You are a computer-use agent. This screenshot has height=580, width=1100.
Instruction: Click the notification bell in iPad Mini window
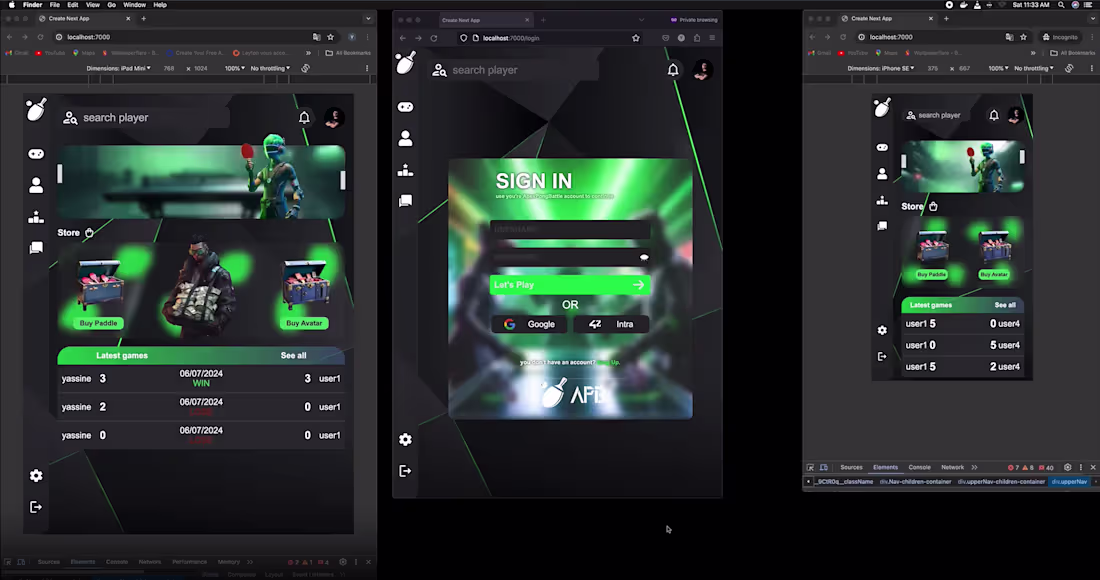point(304,117)
